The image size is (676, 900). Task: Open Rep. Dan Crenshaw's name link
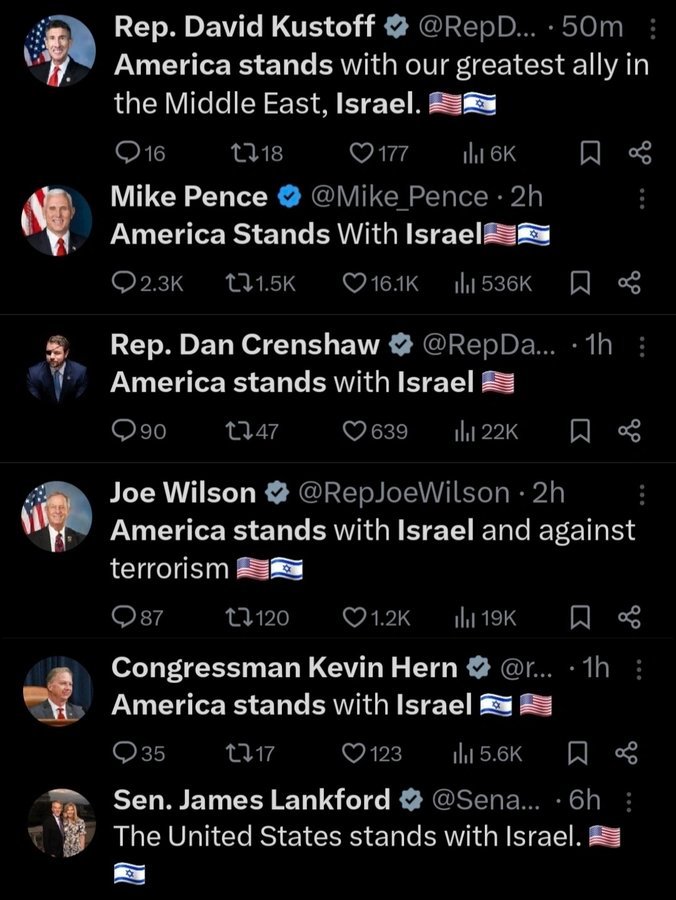[x=245, y=345]
